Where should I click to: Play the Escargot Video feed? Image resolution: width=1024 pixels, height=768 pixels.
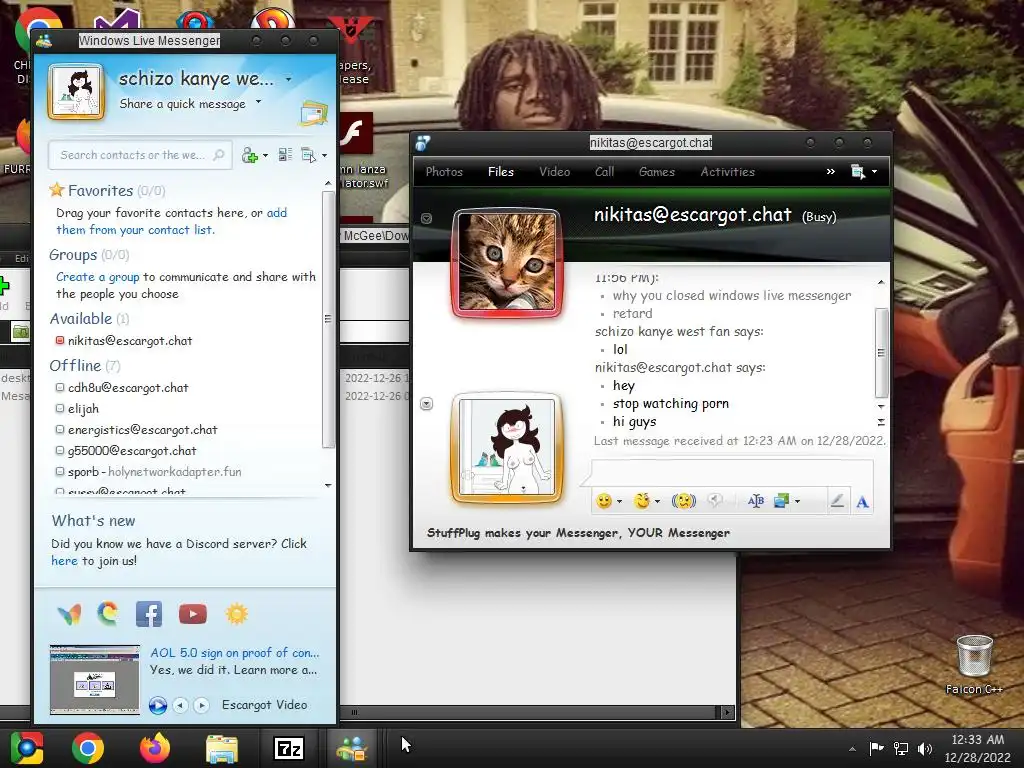[x=157, y=705]
